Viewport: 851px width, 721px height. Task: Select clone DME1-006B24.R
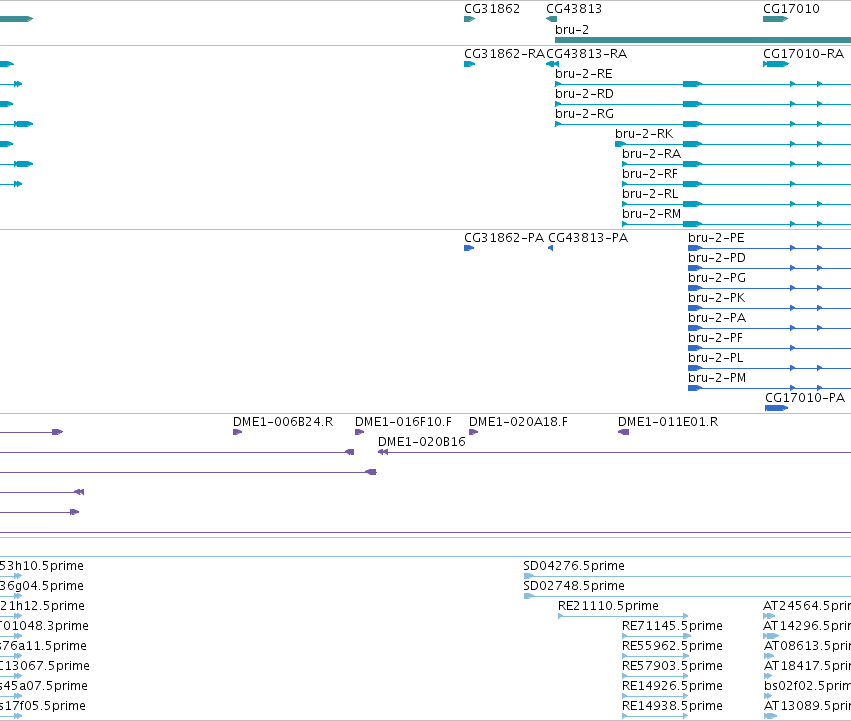click(x=283, y=422)
